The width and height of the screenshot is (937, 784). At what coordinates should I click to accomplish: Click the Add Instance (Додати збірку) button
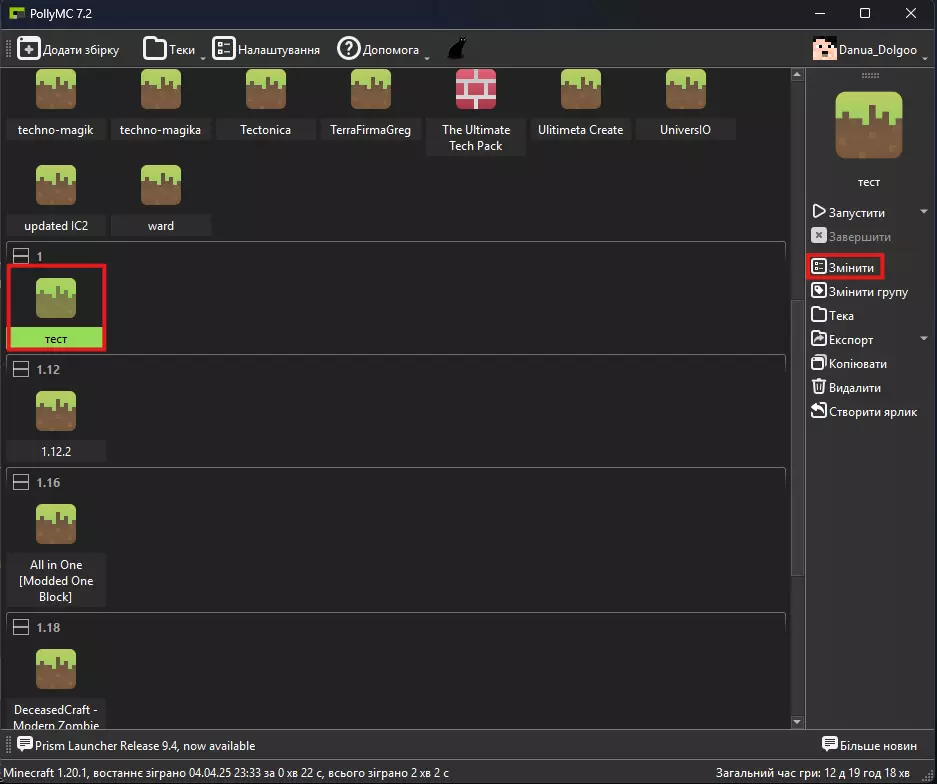68,49
